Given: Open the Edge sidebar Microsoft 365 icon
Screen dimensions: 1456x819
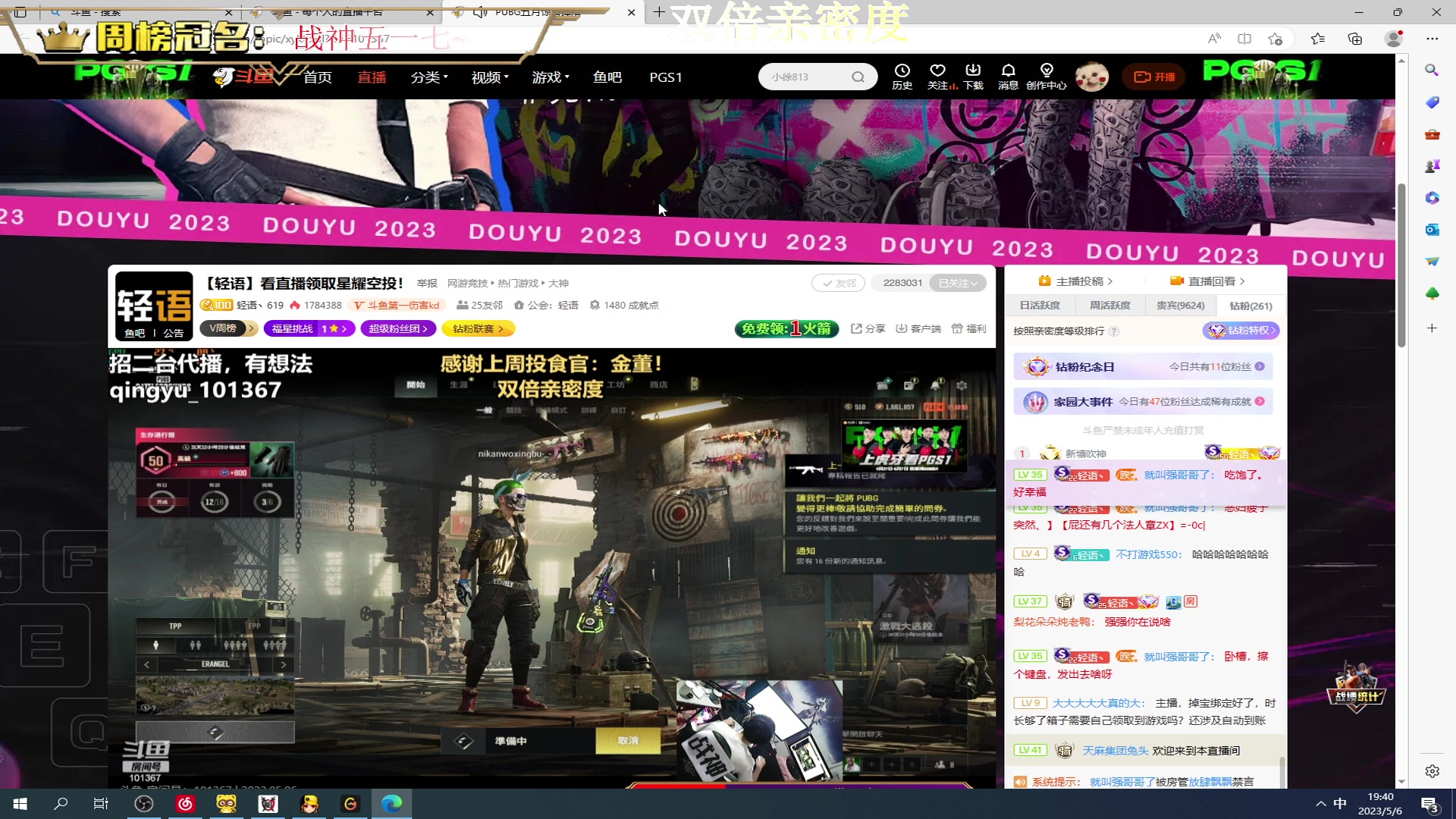Looking at the screenshot, I should [x=1432, y=197].
